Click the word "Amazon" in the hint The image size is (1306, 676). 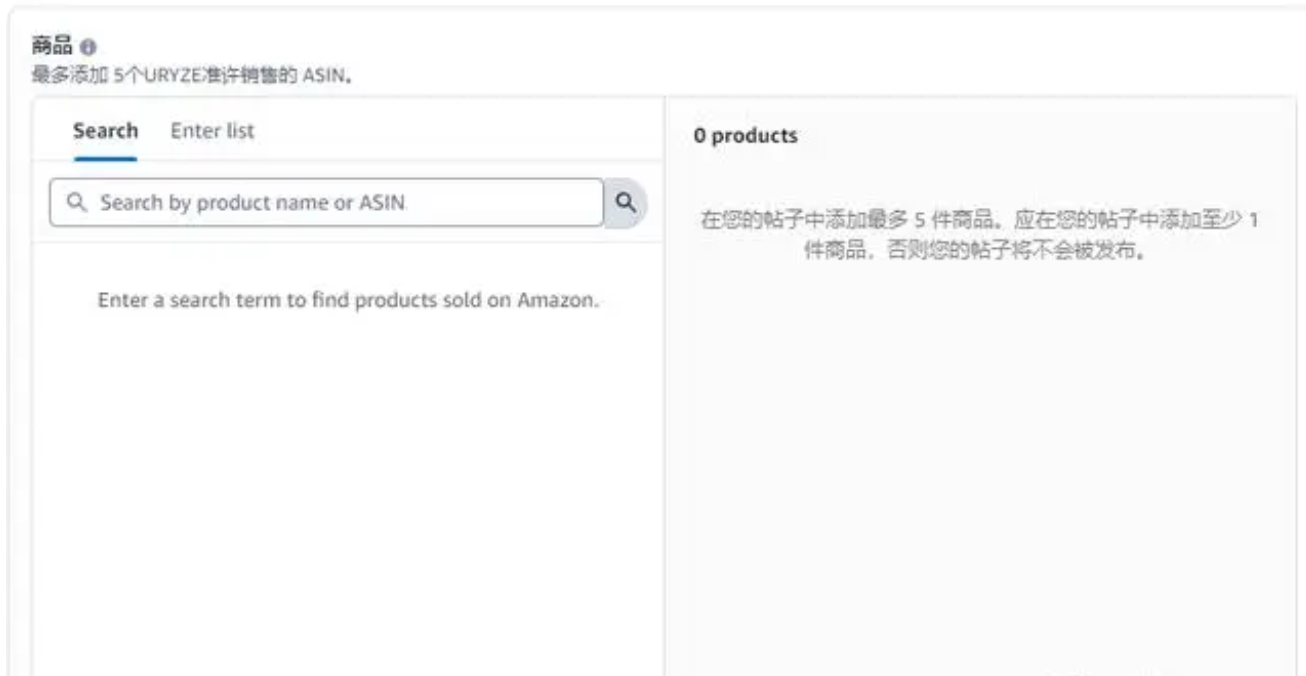tap(556, 301)
